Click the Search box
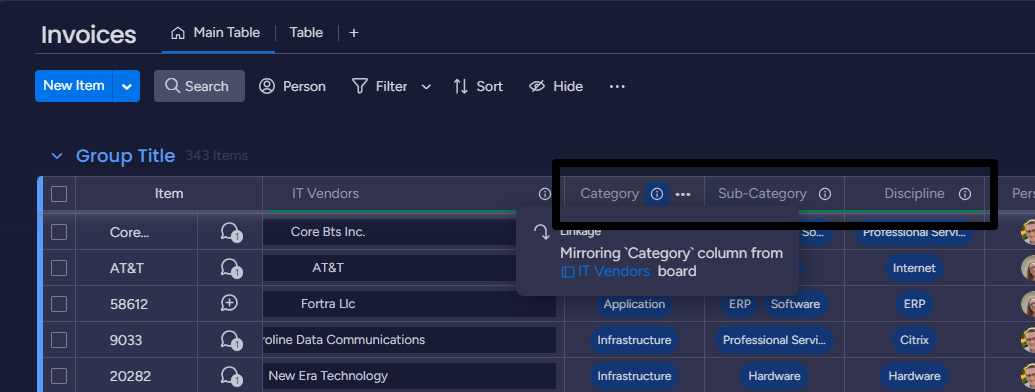Viewport: 1035px width, 392px height. [199, 86]
